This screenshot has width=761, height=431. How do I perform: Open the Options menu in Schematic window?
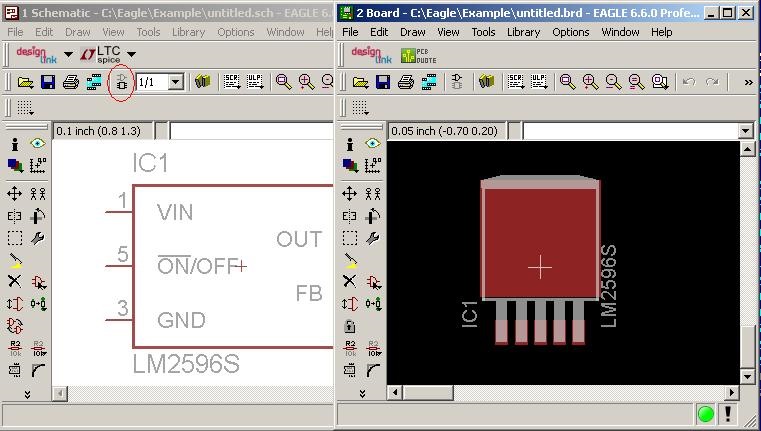[235, 32]
